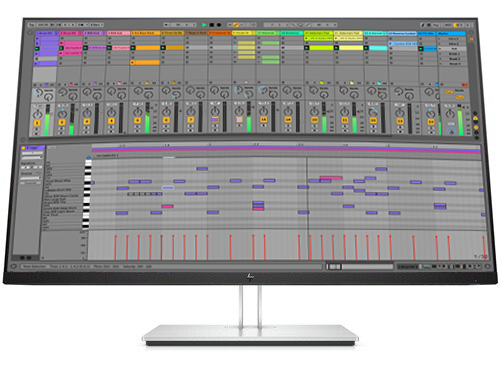This screenshot has height=367, width=500.
Task: Click the Arrangement Record button in the transport
Action: 219,25
